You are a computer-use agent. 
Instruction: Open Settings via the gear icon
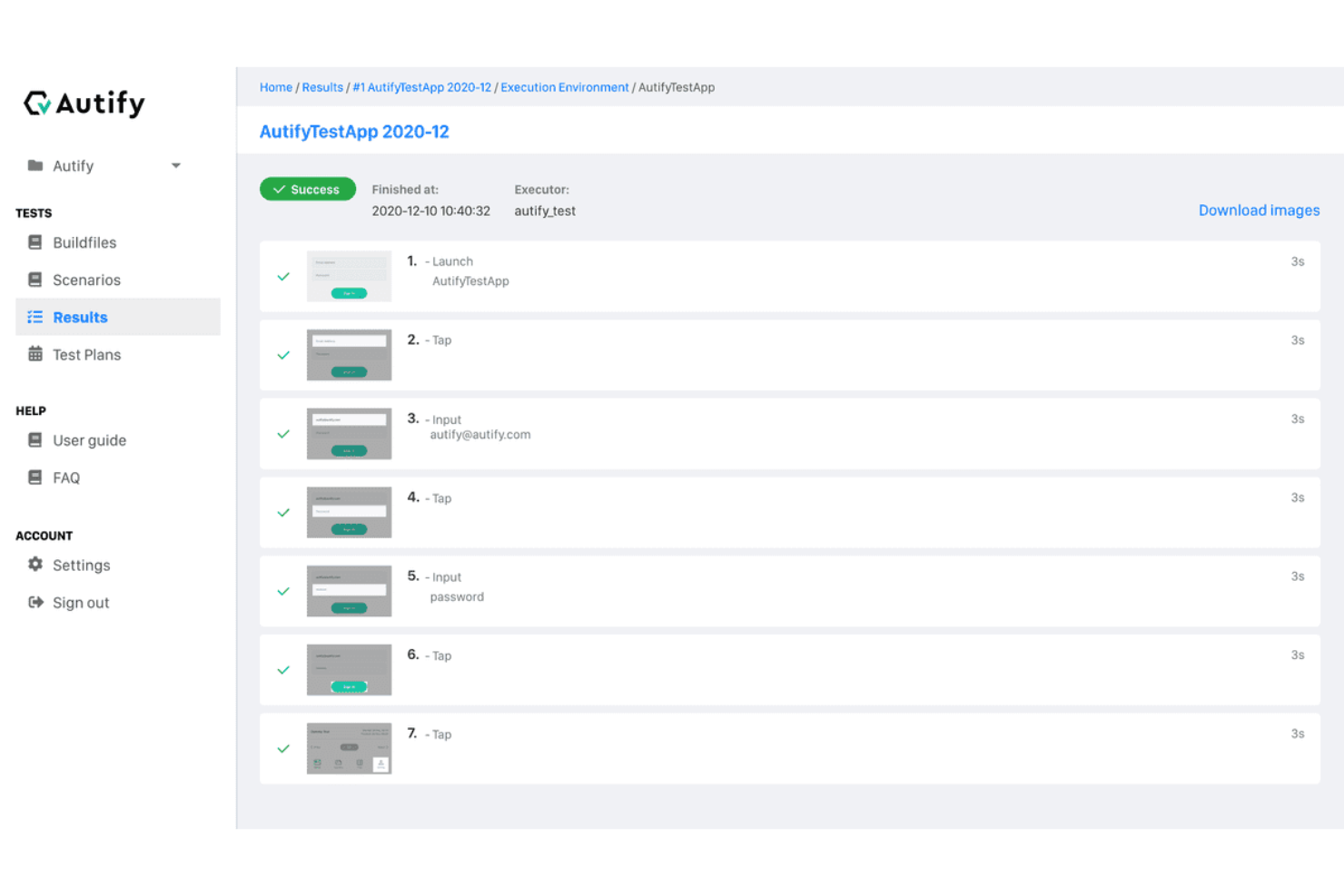click(35, 565)
